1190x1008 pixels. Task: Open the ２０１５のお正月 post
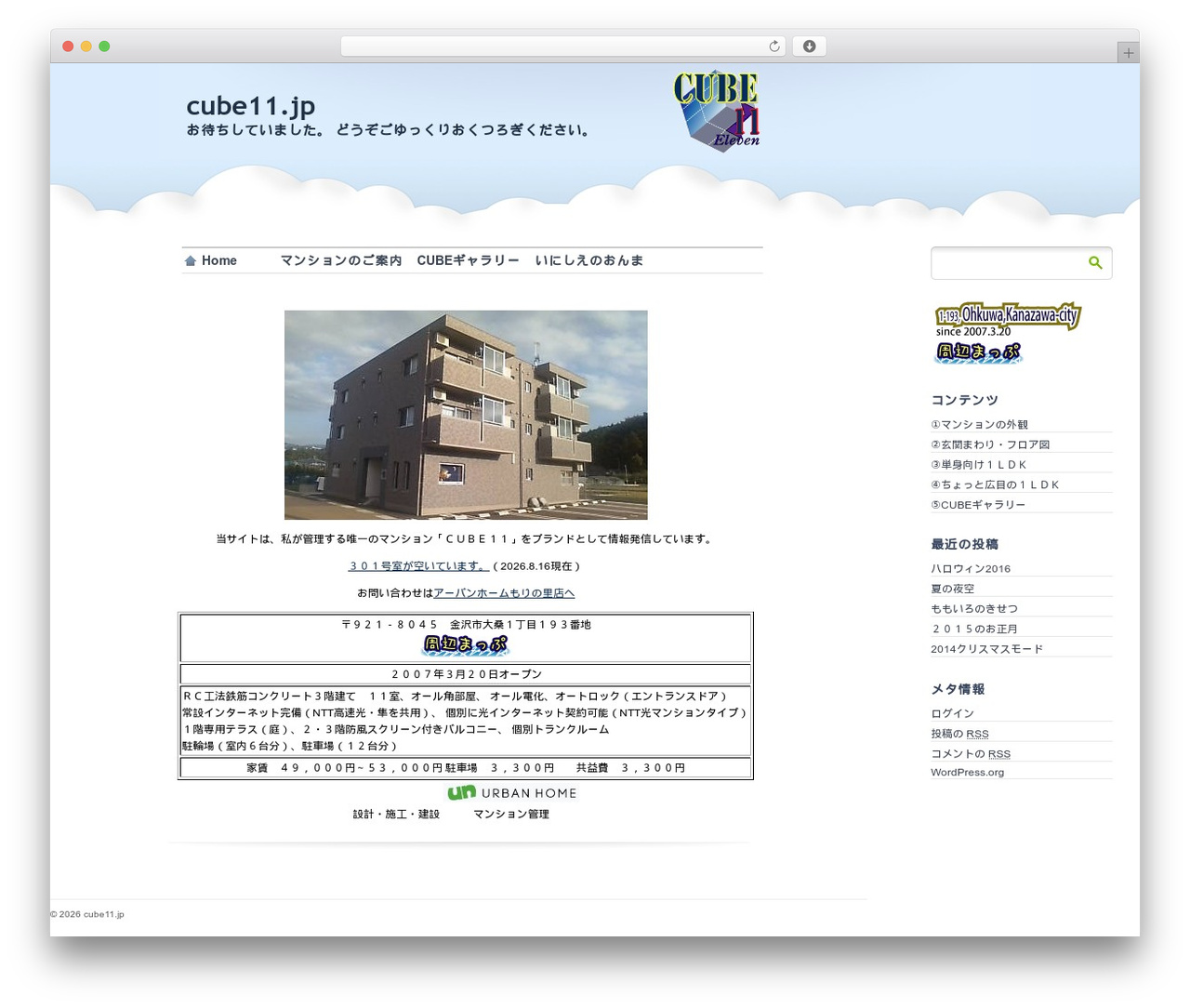click(974, 630)
